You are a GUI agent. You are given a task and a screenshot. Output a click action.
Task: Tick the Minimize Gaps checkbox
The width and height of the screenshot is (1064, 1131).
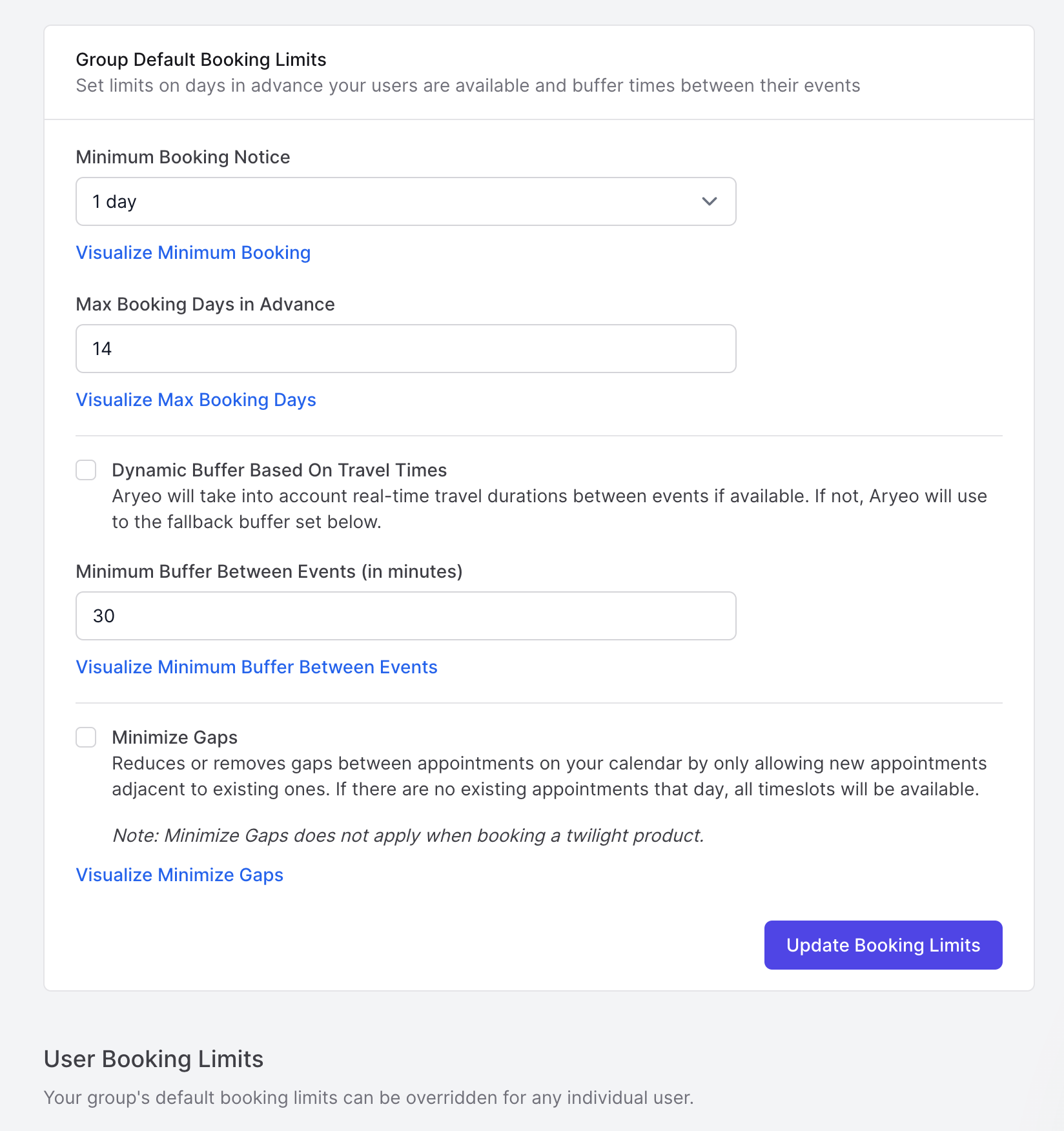click(86, 737)
